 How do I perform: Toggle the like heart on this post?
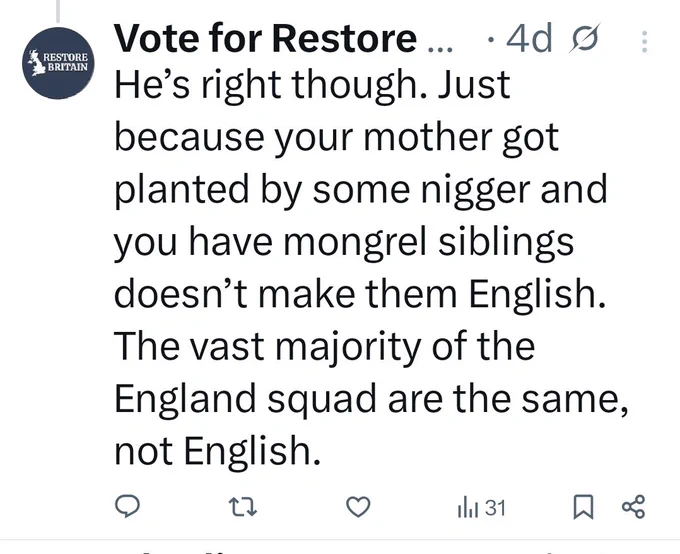tap(358, 507)
